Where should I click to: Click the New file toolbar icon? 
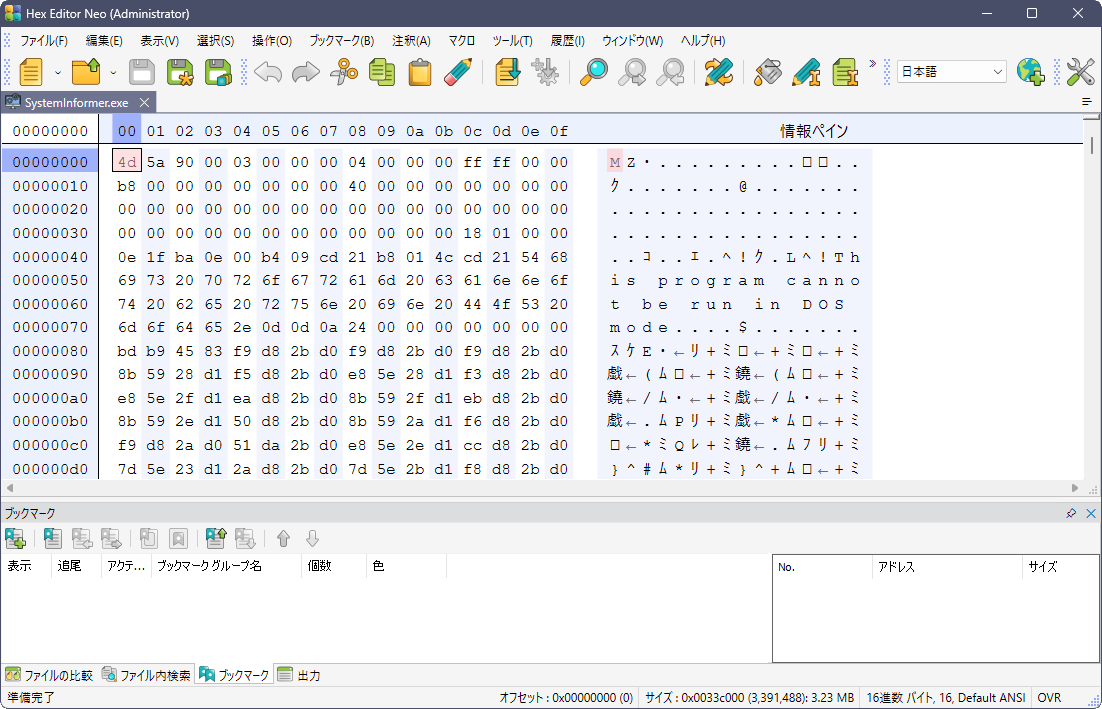31,72
